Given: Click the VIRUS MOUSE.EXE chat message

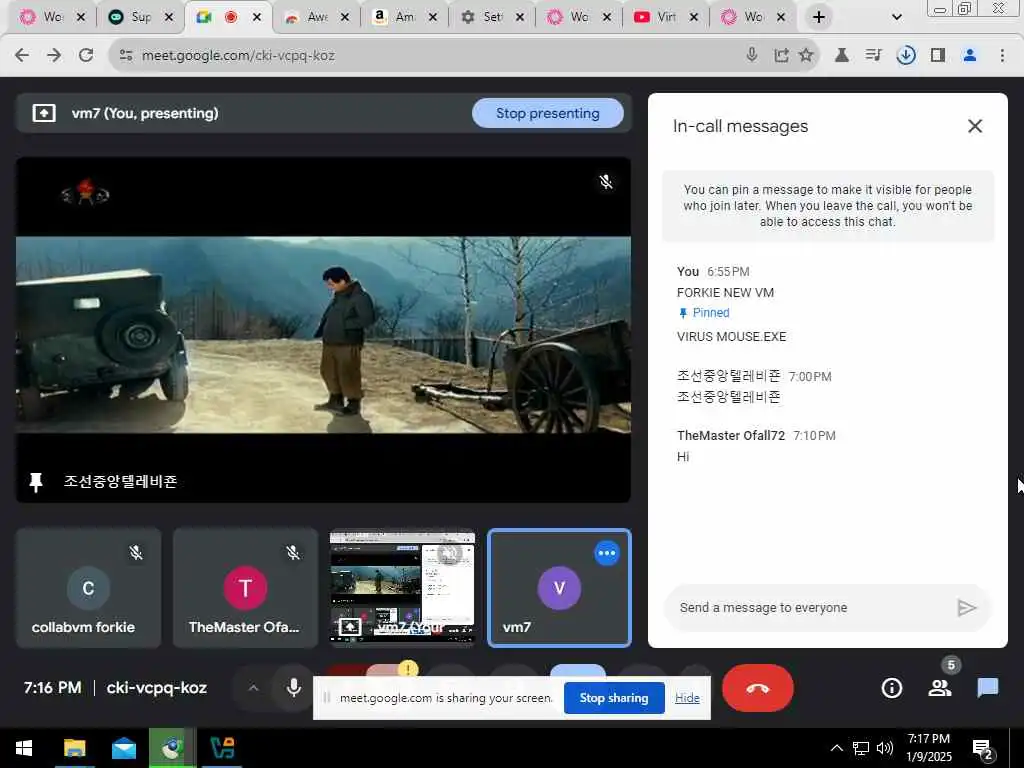Looking at the screenshot, I should [731, 337].
